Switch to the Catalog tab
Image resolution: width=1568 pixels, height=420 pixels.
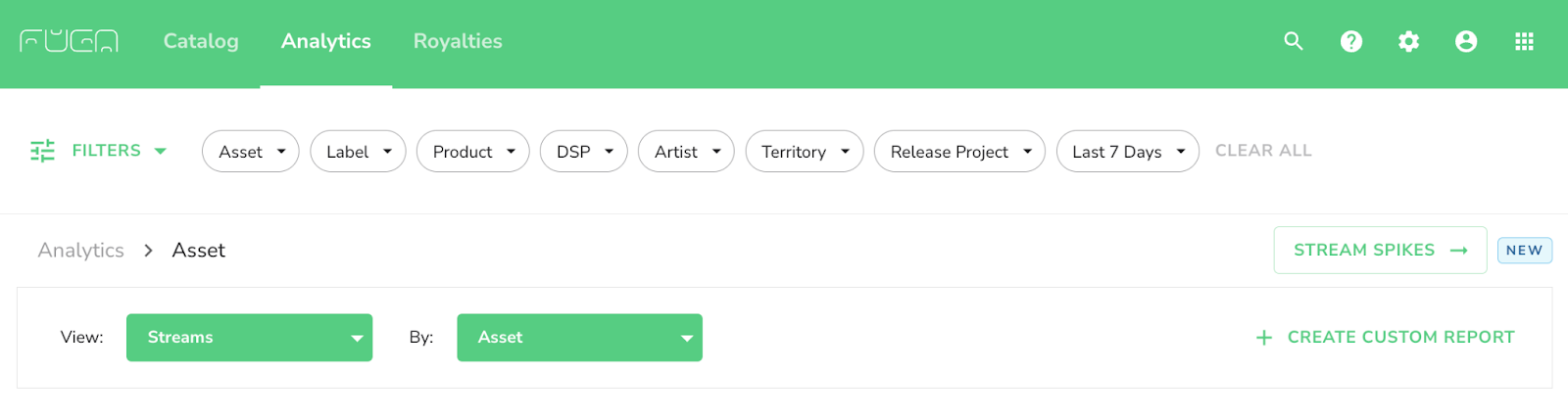coord(201,41)
